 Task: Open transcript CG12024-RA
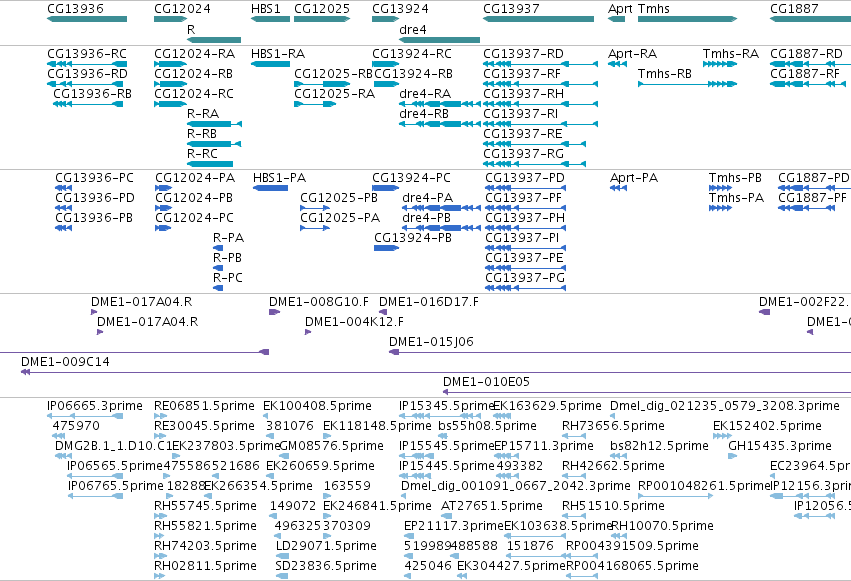click(x=194, y=54)
